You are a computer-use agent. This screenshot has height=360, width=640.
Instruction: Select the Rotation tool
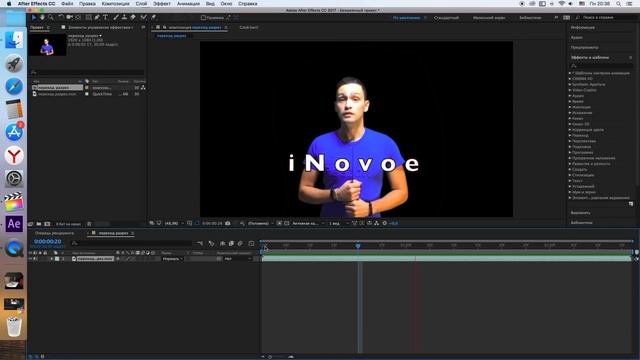click(x=61, y=17)
